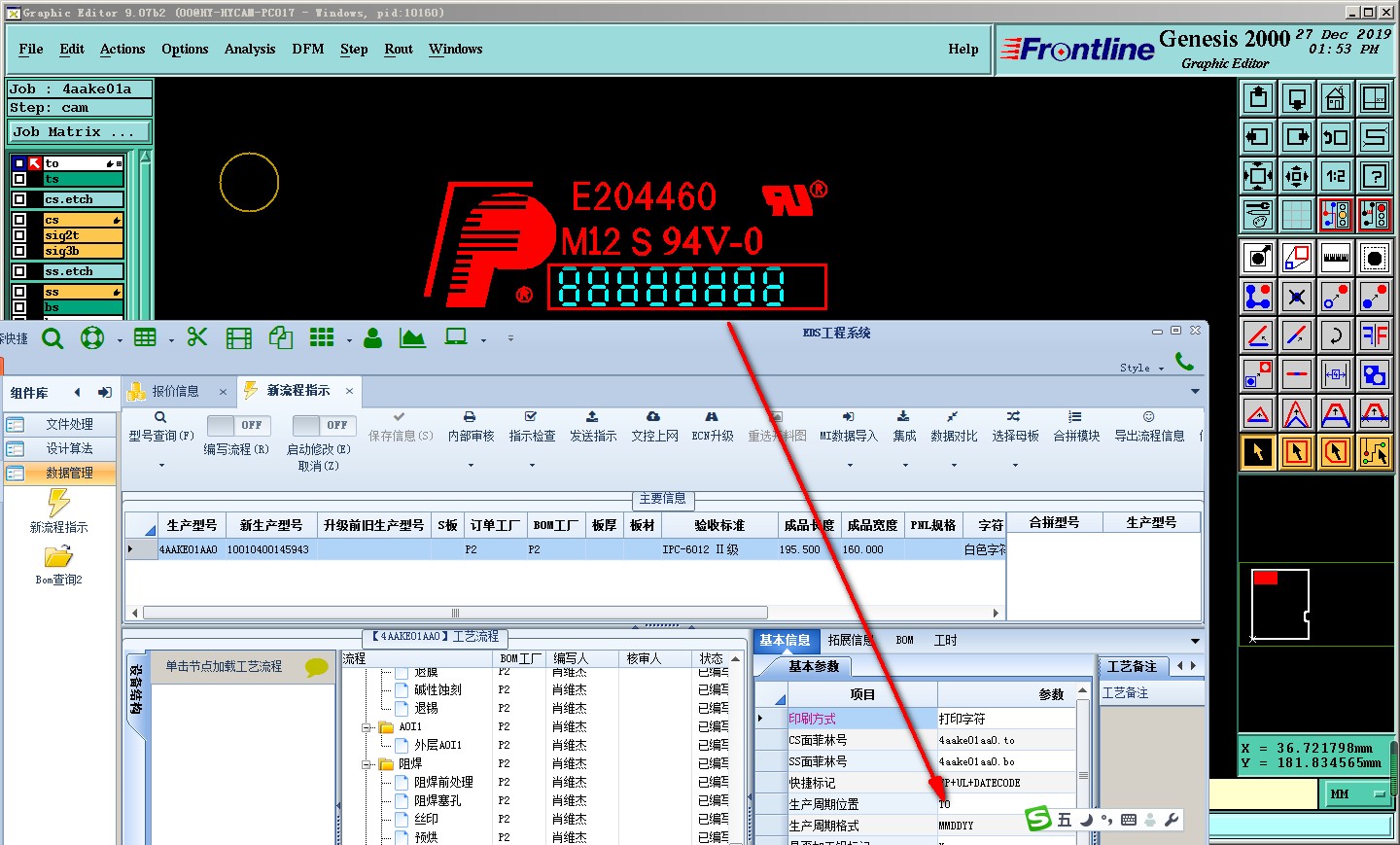Click the green scissors icon in EDS toolbar

coord(197,337)
